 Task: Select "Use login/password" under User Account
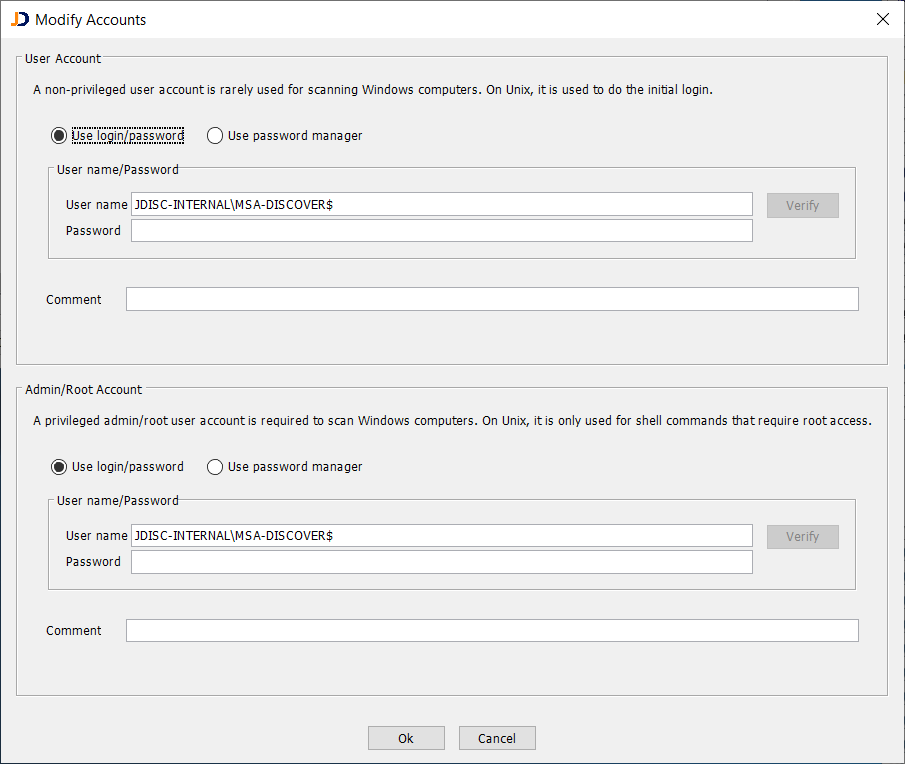point(59,135)
